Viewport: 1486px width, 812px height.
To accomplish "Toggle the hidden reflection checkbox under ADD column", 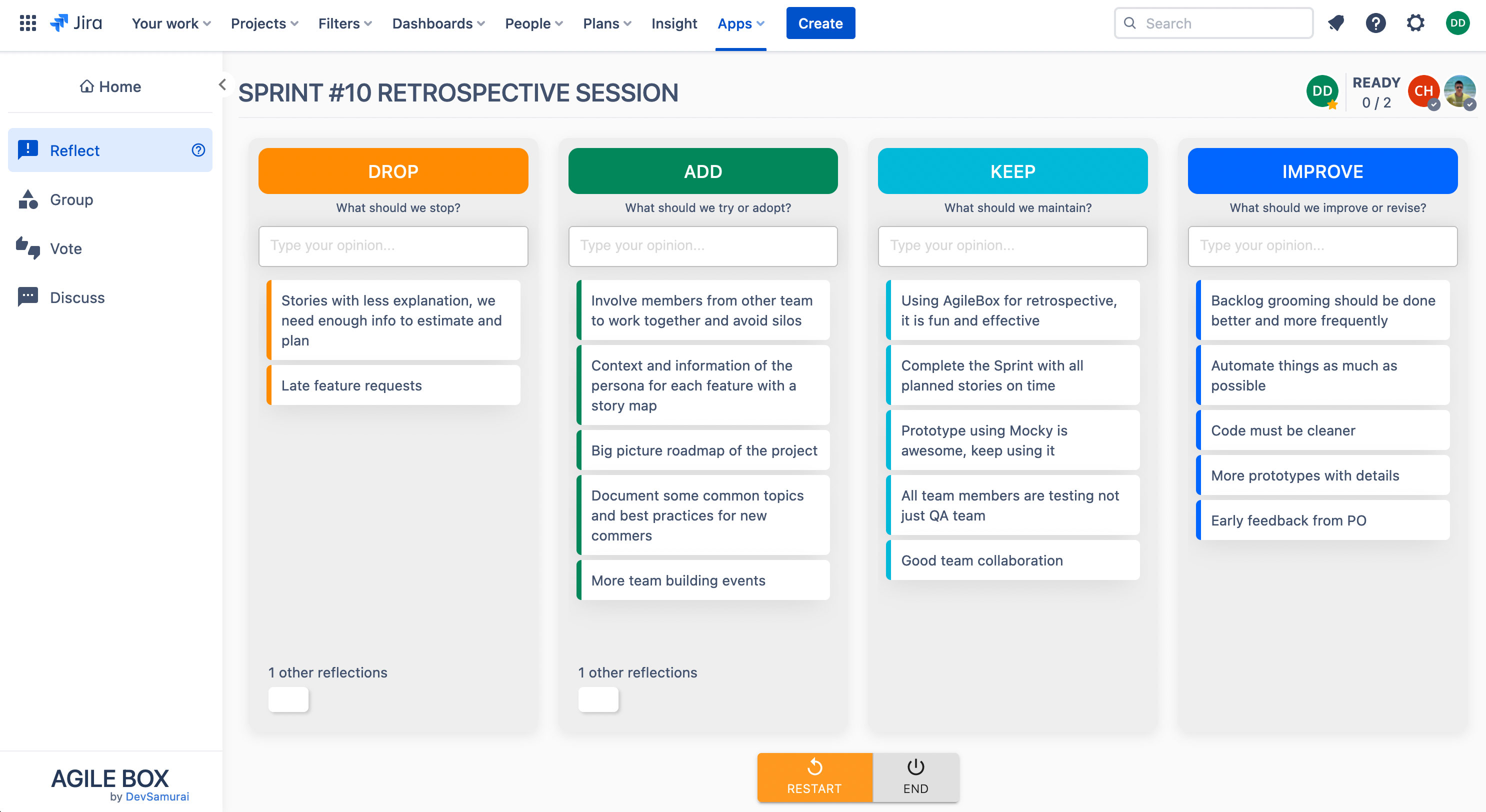I will click(x=597, y=699).
